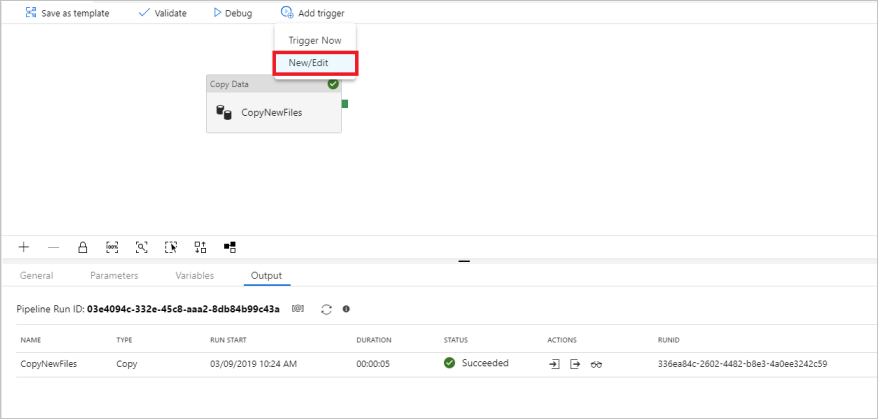Toggle canvas lock icon

click(x=82, y=247)
